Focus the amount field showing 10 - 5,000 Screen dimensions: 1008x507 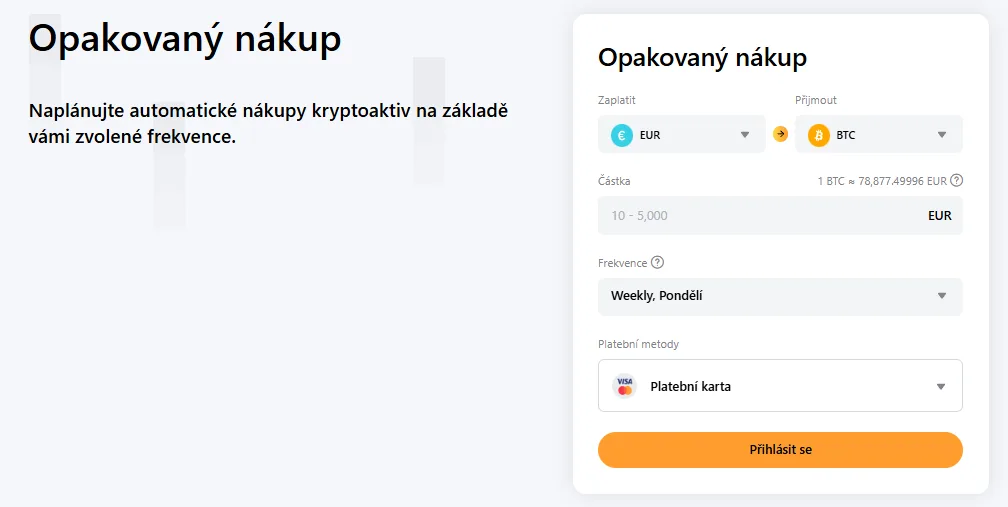click(780, 215)
